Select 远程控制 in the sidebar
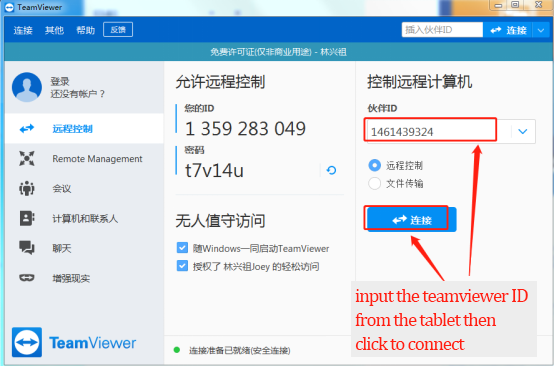 84,129
